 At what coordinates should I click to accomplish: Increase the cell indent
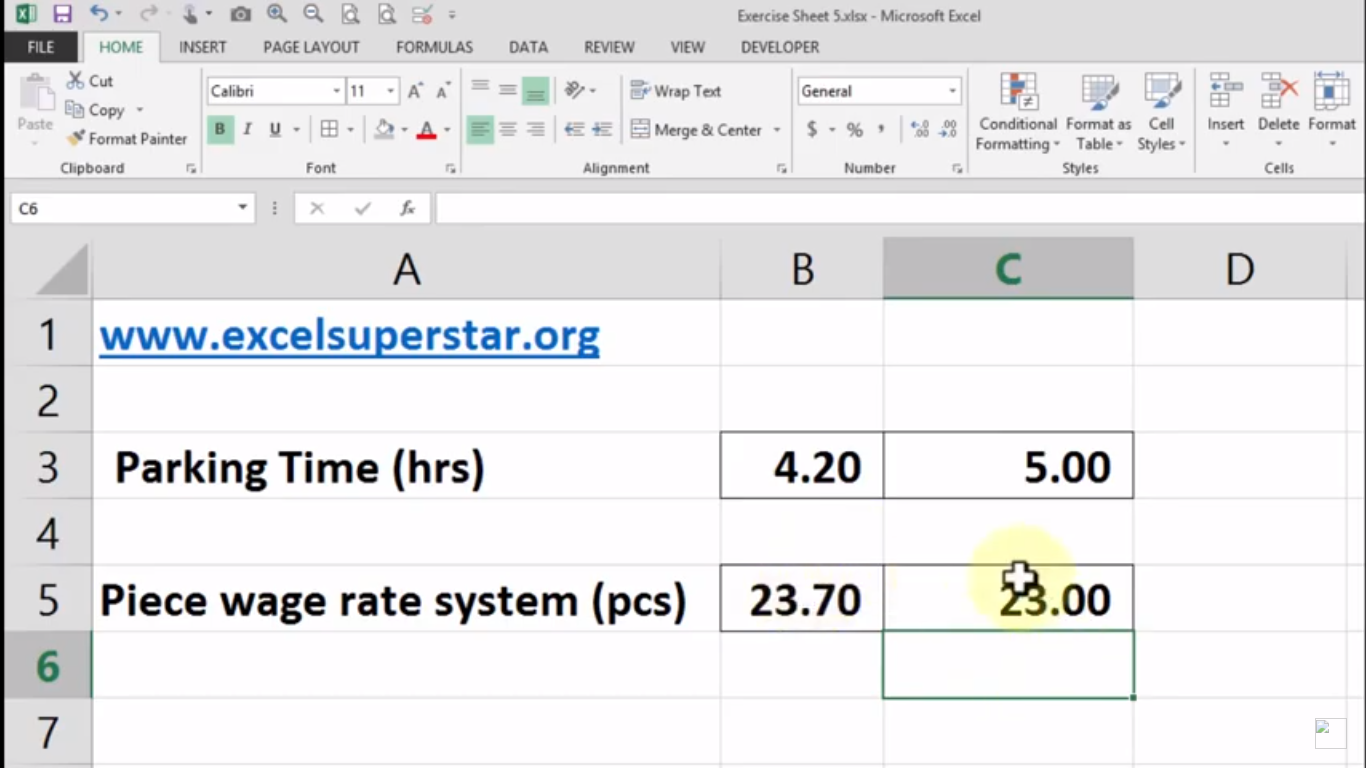coord(602,129)
